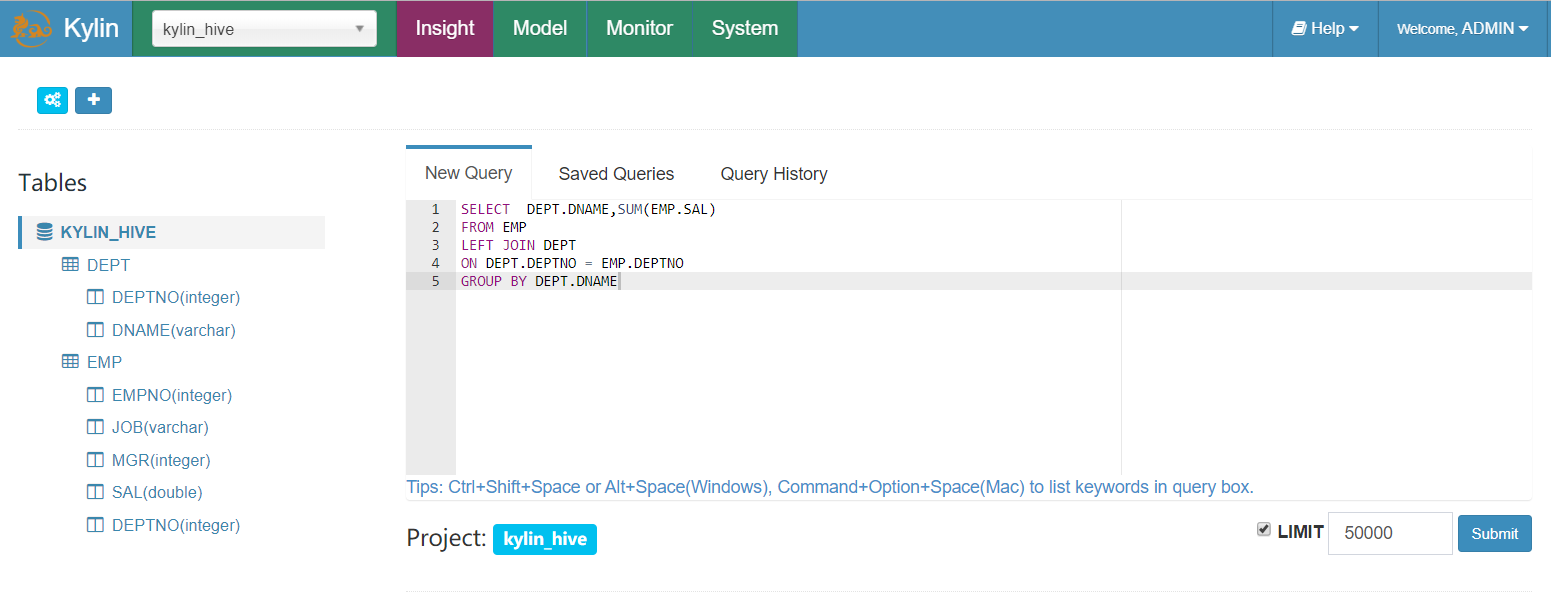Switch to the Query History tab
This screenshot has width=1551, height=600.
point(774,174)
